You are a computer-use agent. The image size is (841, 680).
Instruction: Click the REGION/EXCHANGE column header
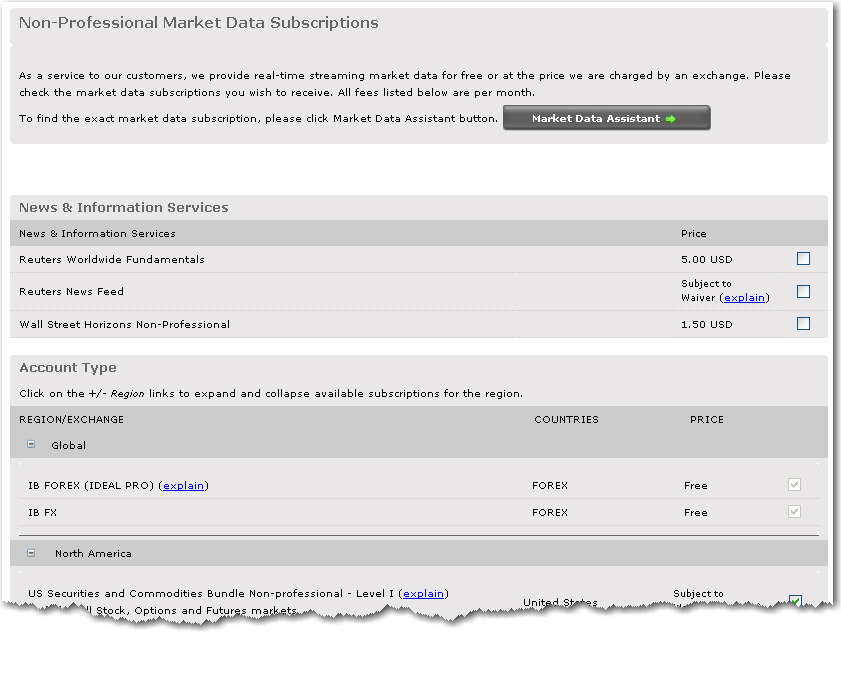tap(72, 420)
